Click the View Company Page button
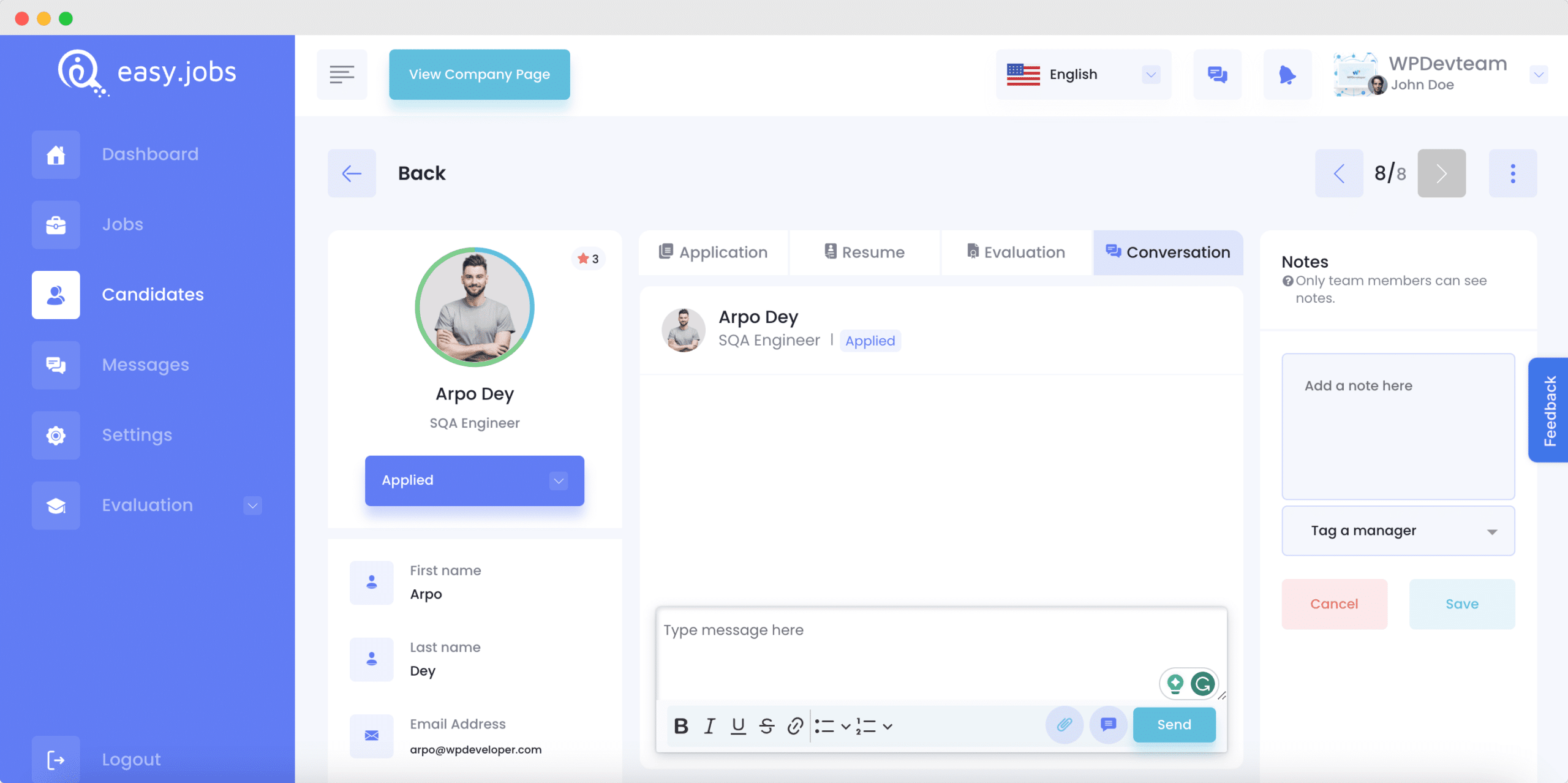1568x783 pixels. (x=480, y=74)
